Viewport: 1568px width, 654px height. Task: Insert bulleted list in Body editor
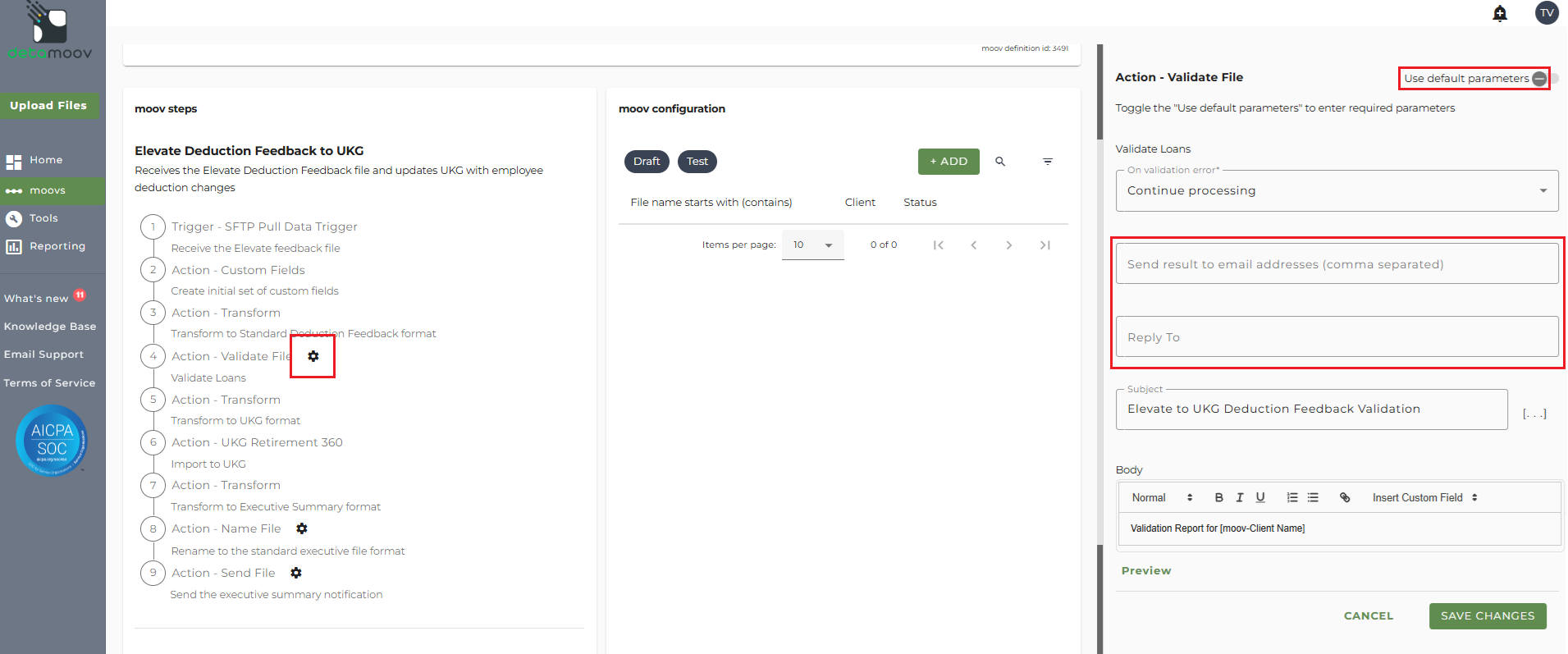1313,497
